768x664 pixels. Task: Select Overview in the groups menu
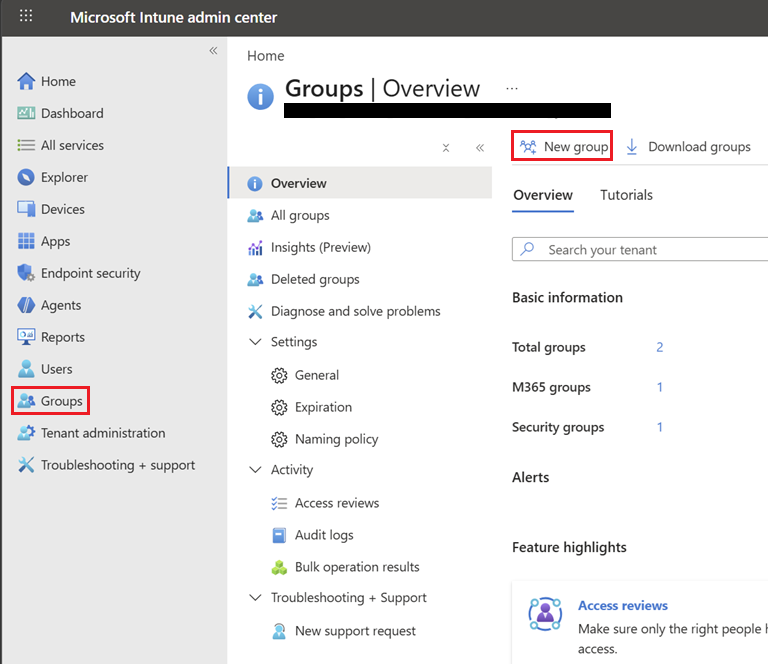[360, 183]
